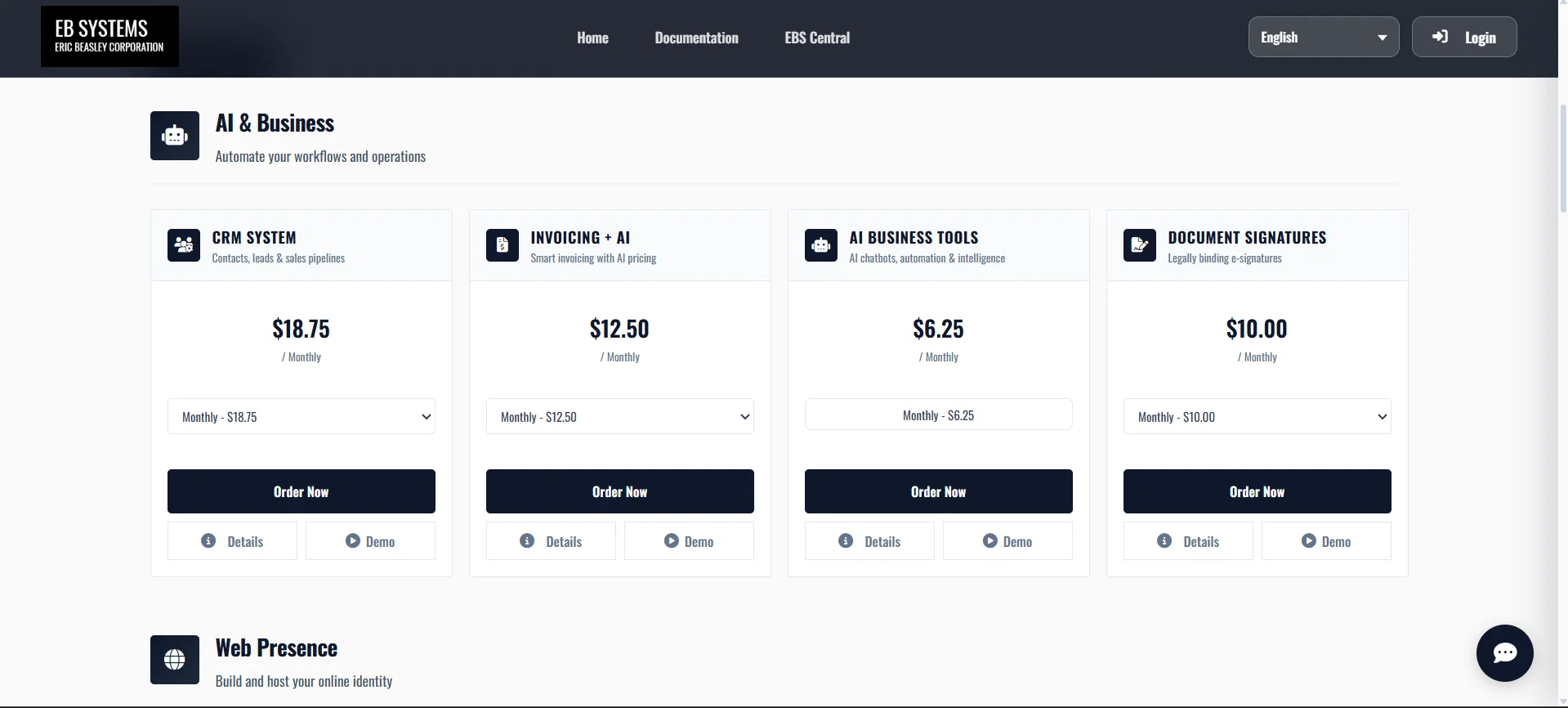Go to the Home page
The image size is (1568, 708).
(592, 38)
